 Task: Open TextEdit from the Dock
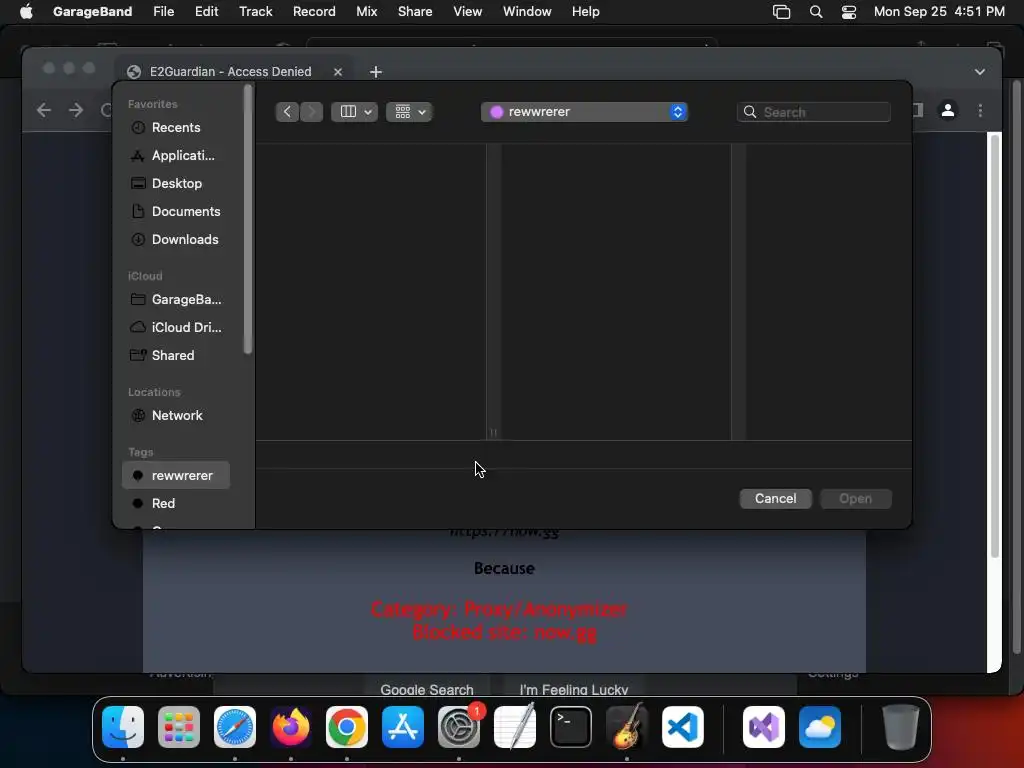click(x=515, y=727)
